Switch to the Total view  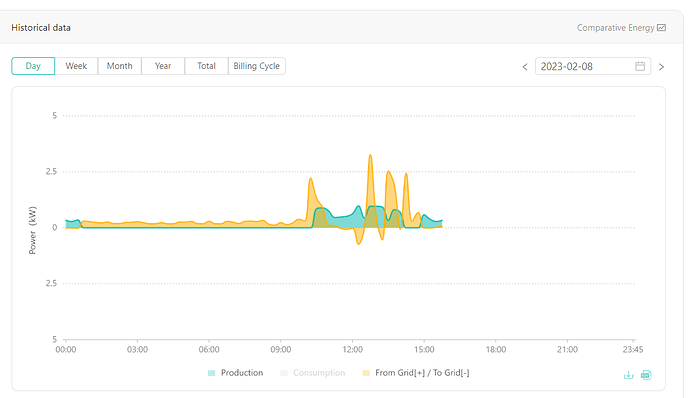[x=206, y=66]
